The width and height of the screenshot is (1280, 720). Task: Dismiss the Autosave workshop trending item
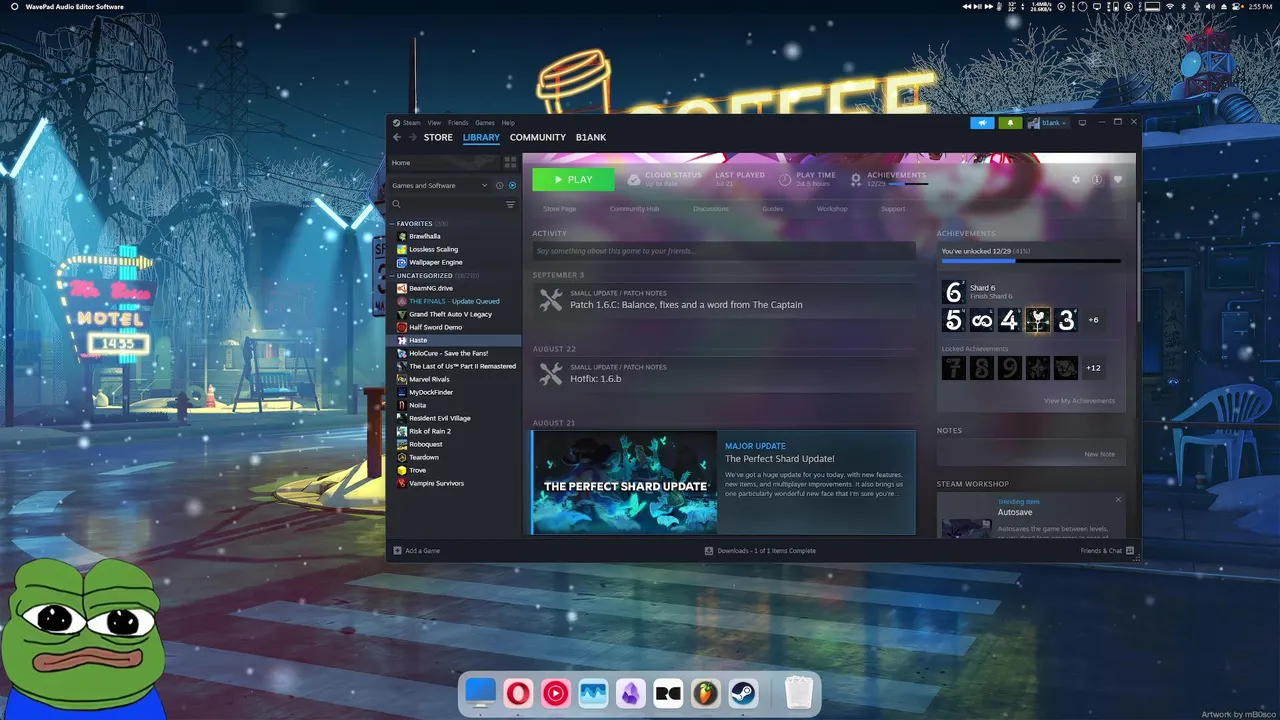1118,500
